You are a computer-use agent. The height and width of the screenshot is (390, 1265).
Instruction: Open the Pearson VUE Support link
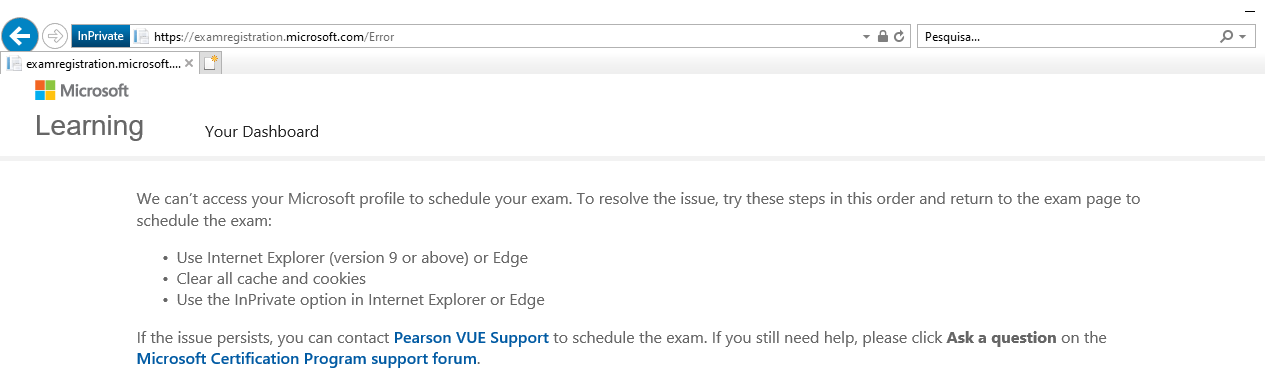click(x=471, y=338)
